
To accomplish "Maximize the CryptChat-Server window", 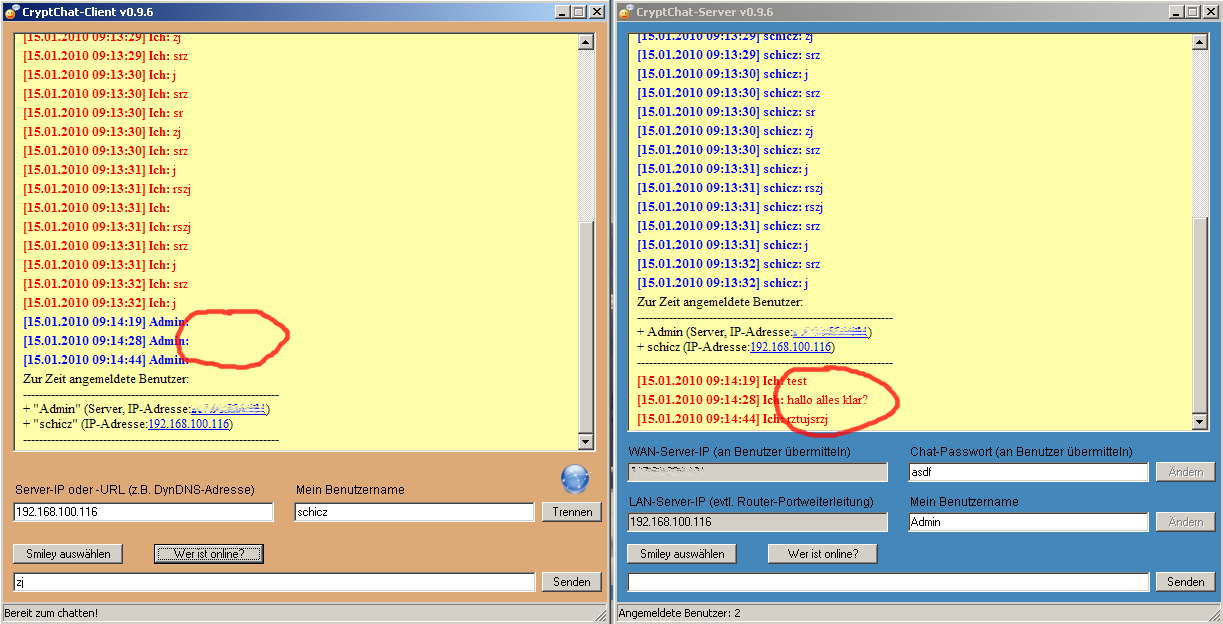I will [1192, 11].
